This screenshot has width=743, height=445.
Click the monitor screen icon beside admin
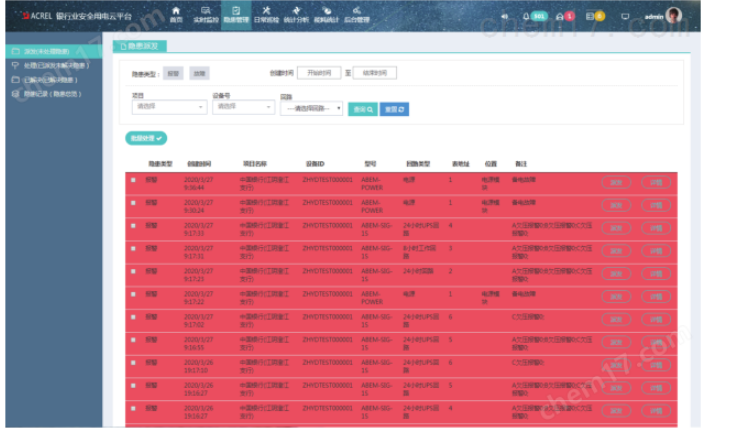[626, 16]
